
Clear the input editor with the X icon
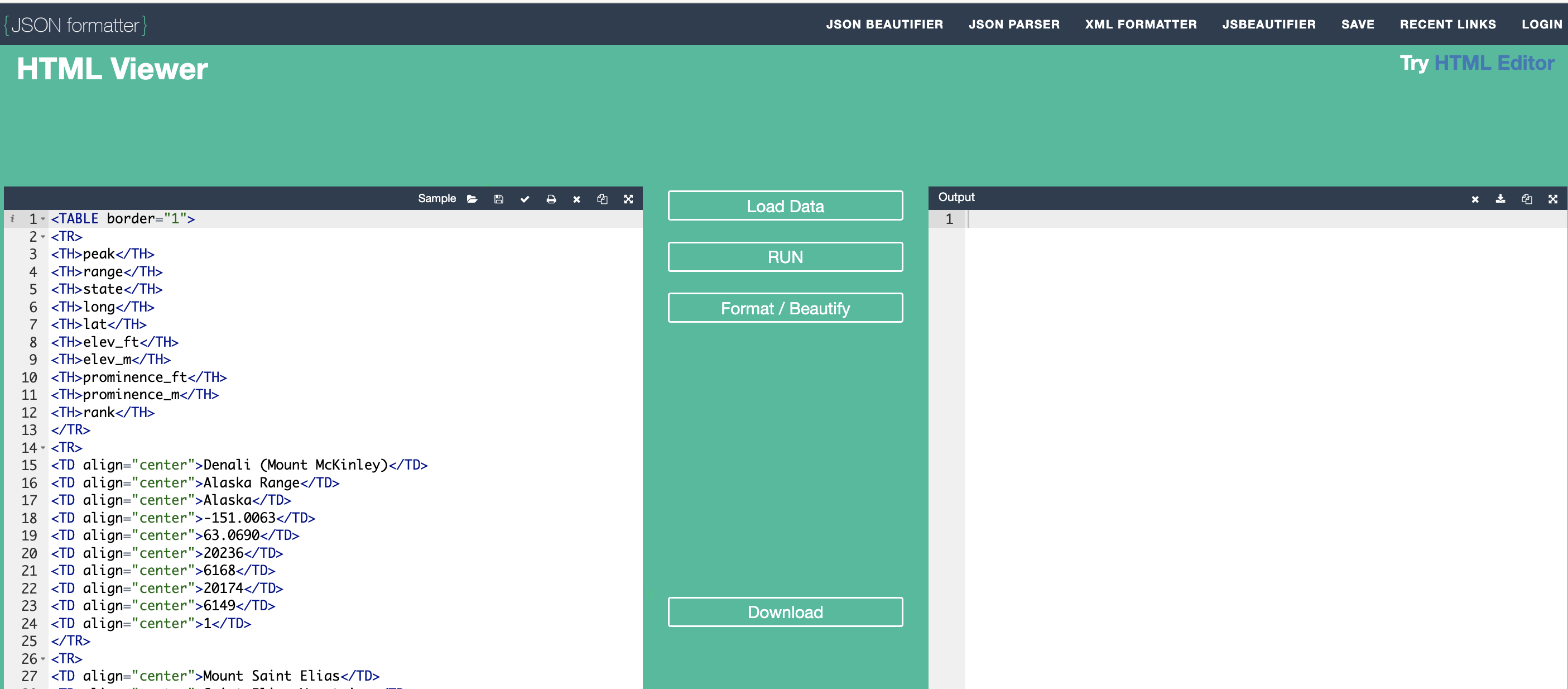[x=576, y=199]
